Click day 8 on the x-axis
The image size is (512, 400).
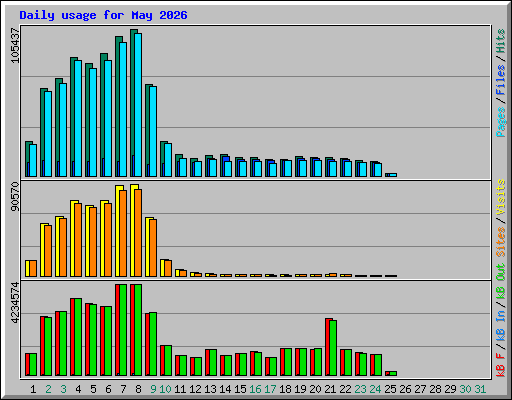tap(138, 389)
